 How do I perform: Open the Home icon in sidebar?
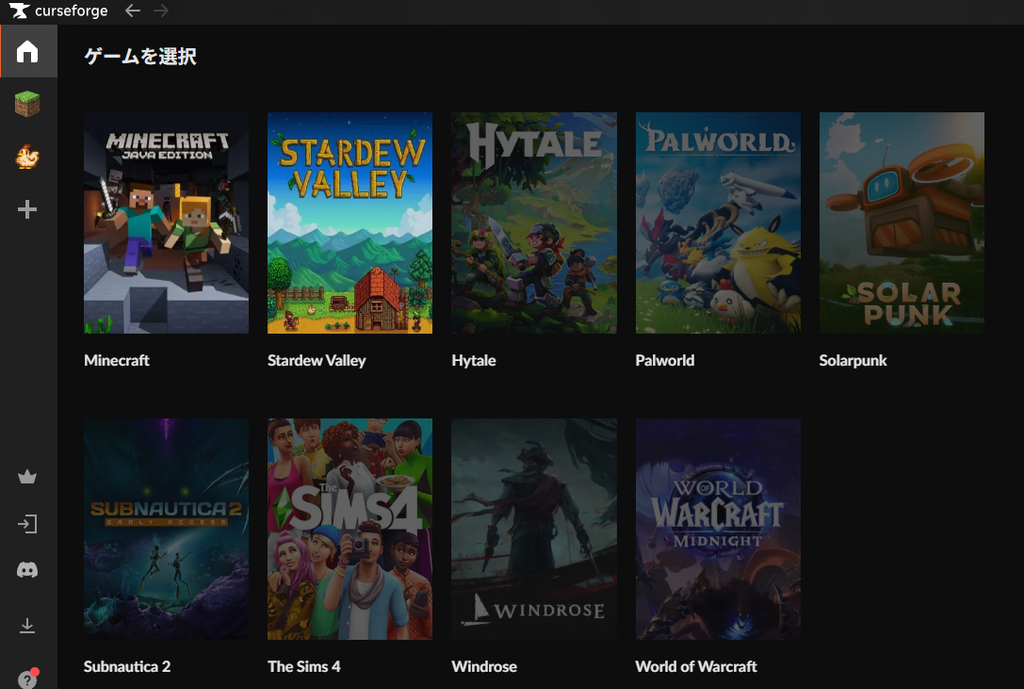[27, 52]
